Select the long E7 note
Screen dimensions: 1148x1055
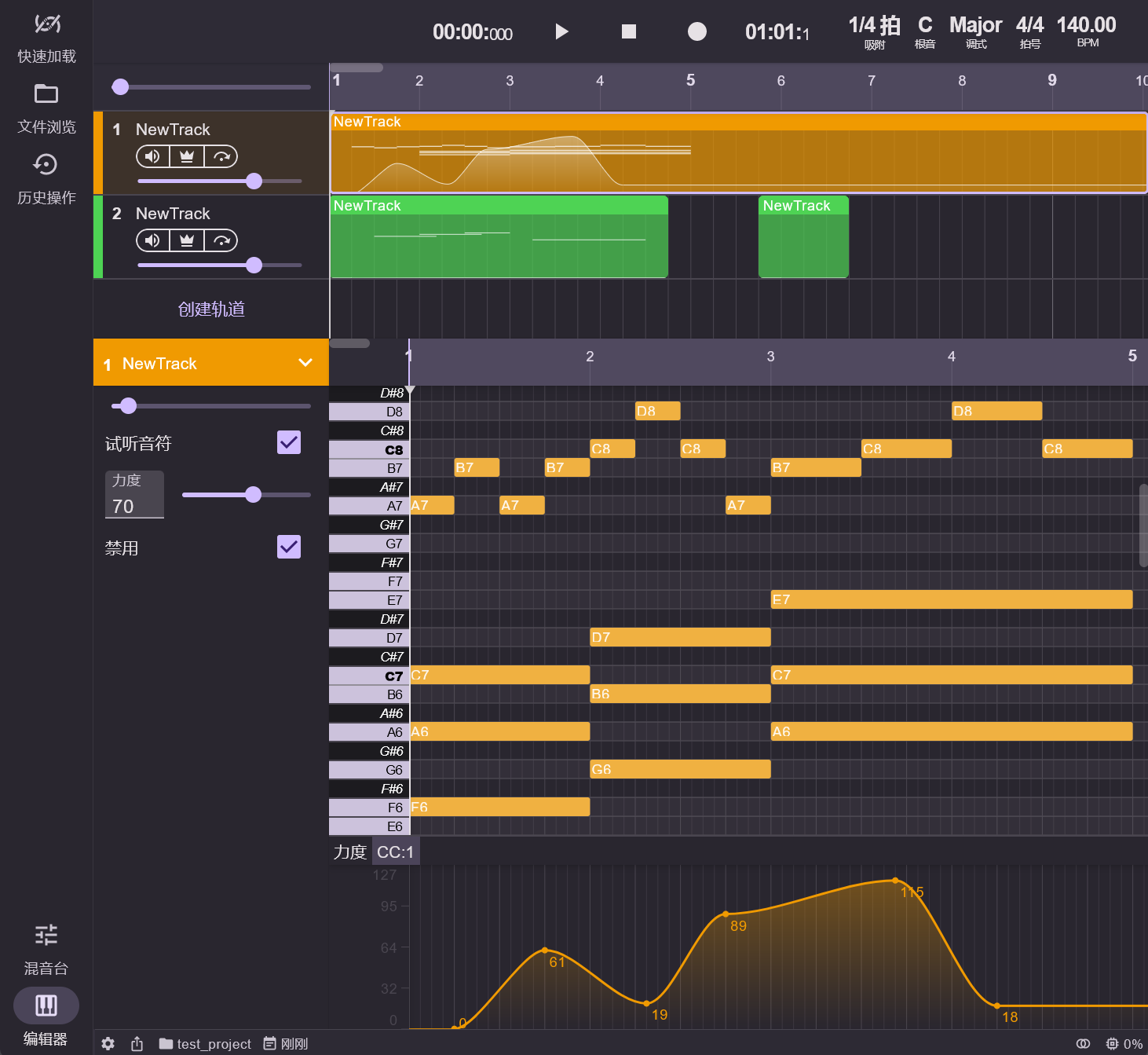[x=952, y=599]
